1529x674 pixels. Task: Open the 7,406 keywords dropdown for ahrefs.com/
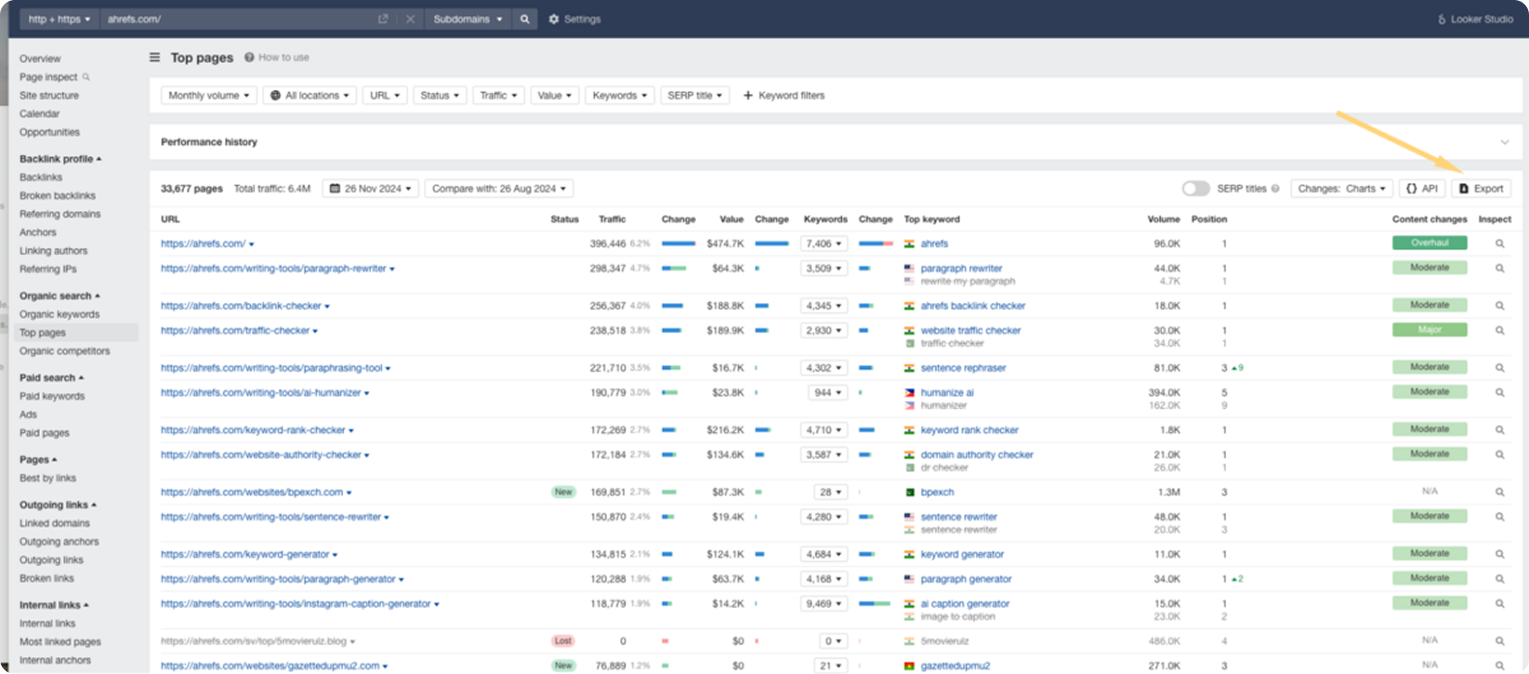[824, 243]
